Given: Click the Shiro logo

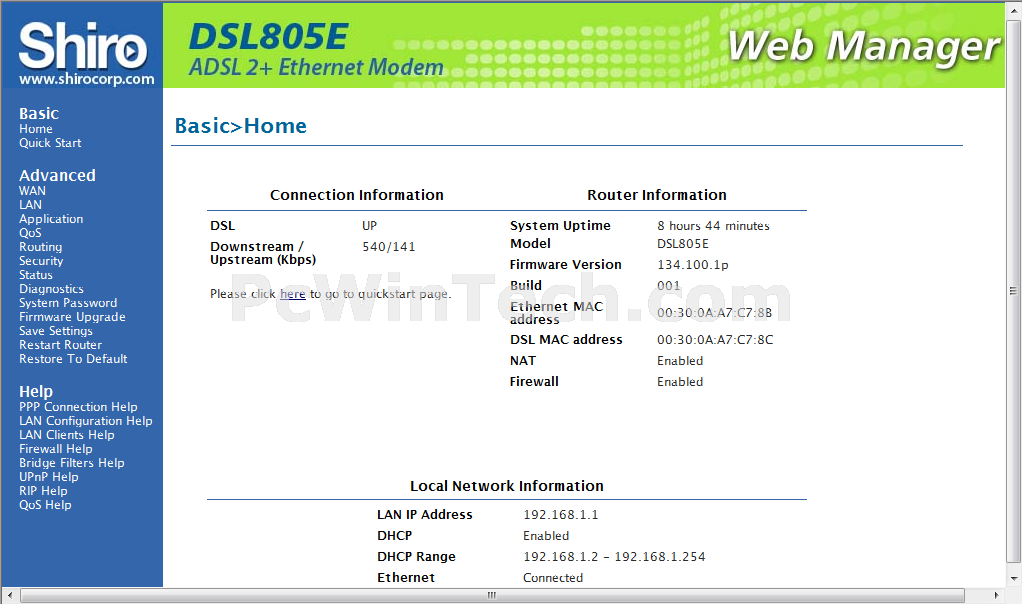Looking at the screenshot, I should pos(83,46).
